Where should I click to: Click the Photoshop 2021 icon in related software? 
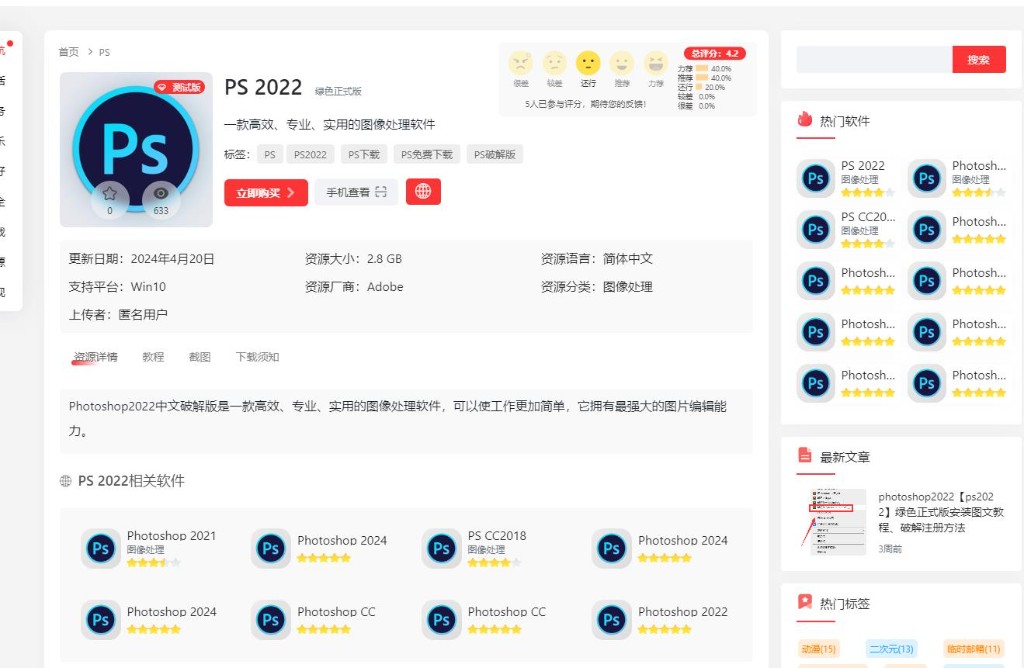pyautogui.click(x=101, y=549)
